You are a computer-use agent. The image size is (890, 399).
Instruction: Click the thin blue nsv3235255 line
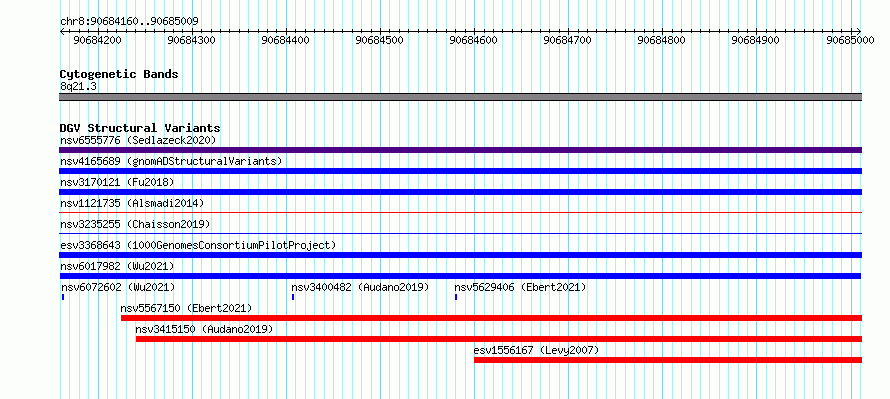point(460,233)
